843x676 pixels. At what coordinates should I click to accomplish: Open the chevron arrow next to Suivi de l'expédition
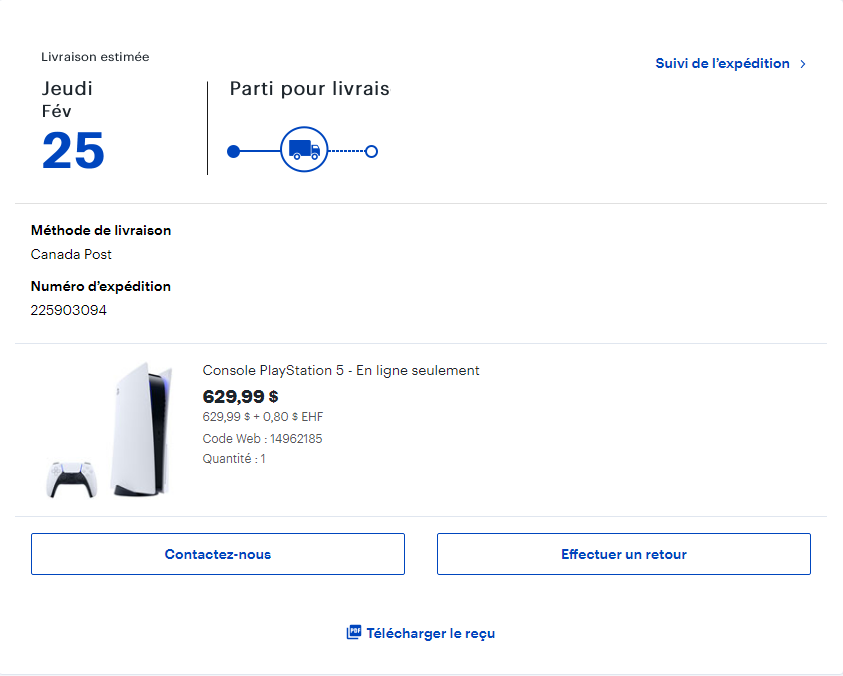802,64
